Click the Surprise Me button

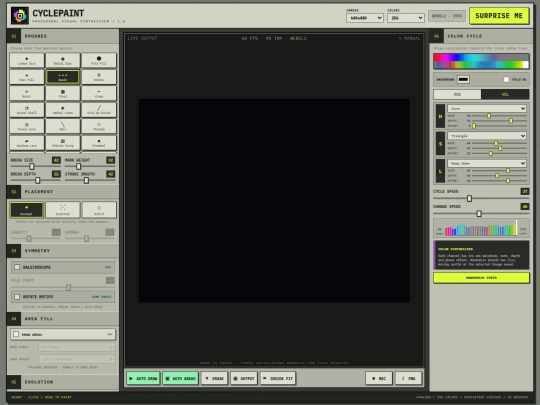(x=499, y=16)
